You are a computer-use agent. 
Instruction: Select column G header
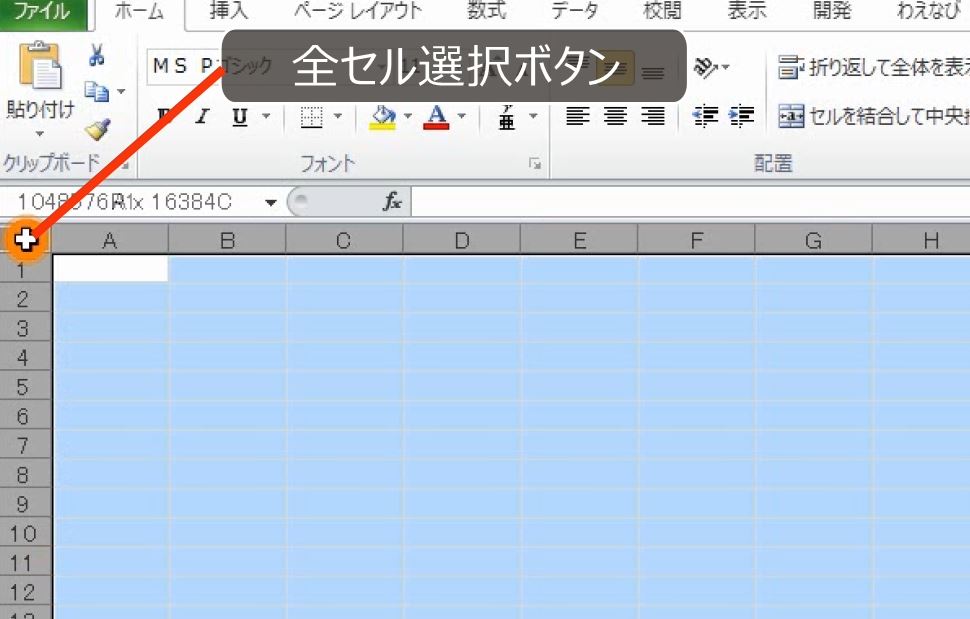(x=813, y=240)
